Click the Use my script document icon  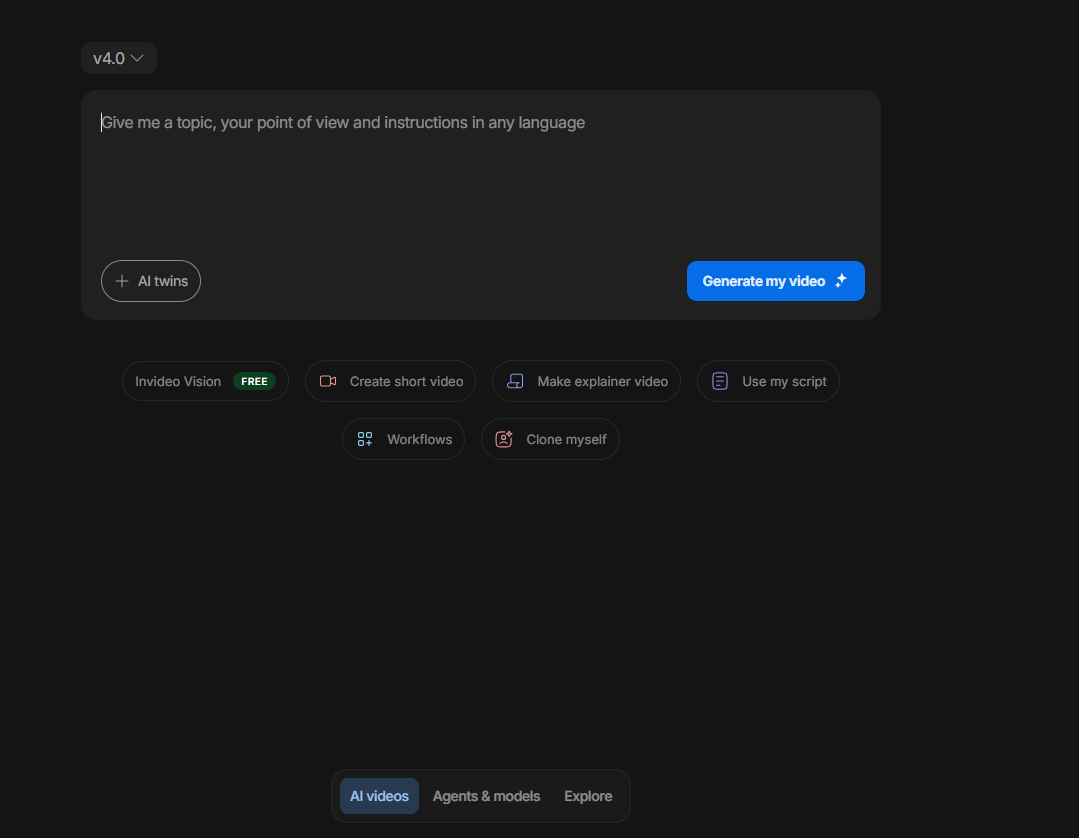(720, 381)
